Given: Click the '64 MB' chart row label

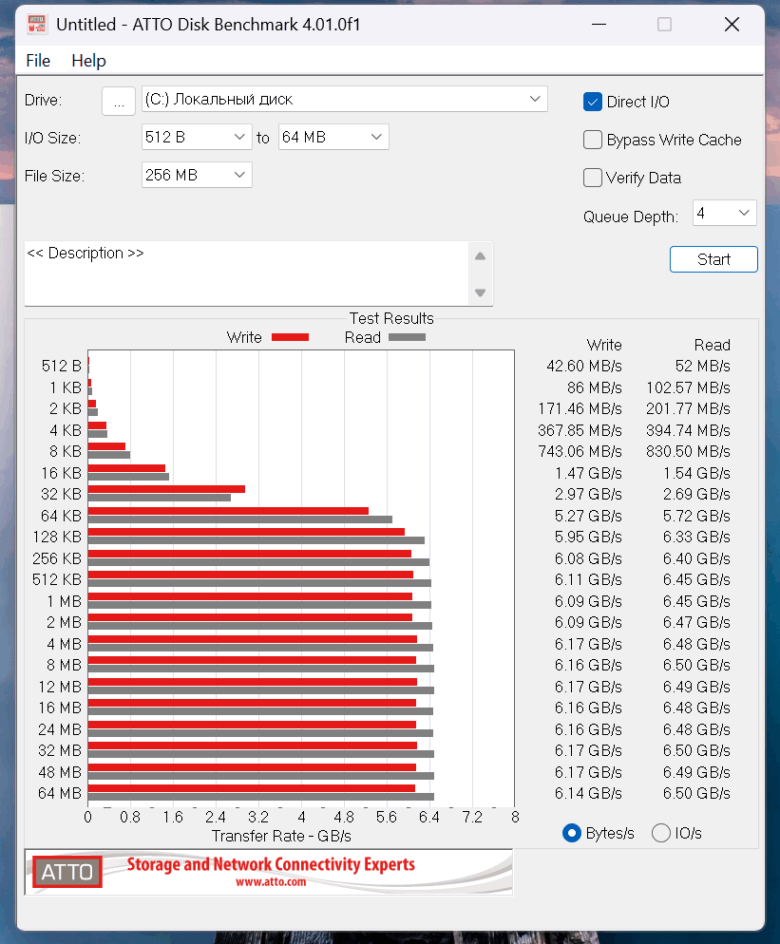Looking at the screenshot, I should point(60,793).
